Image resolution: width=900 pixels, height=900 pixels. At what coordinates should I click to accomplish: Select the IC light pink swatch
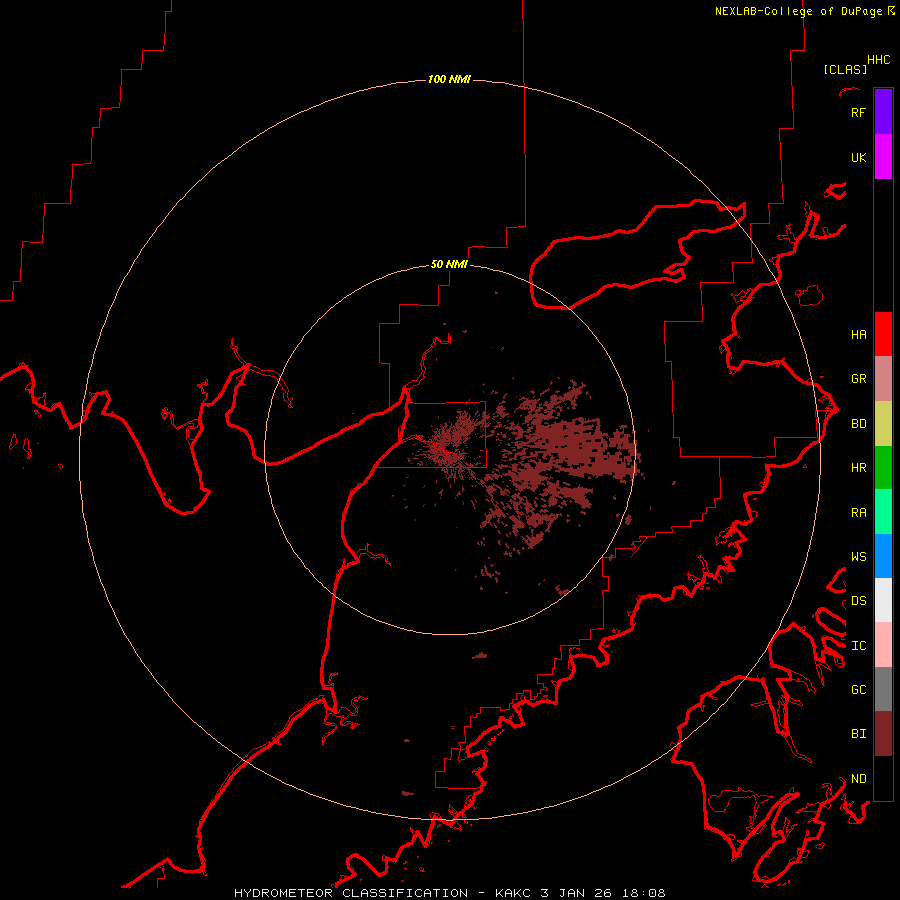click(x=883, y=645)
